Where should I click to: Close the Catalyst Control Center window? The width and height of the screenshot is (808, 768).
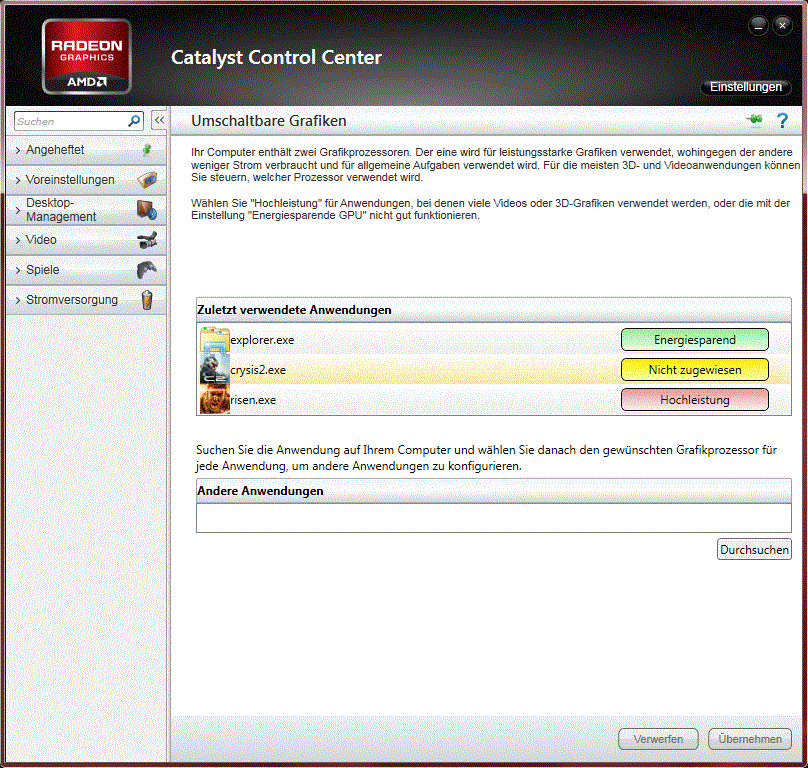coord(782,25)
